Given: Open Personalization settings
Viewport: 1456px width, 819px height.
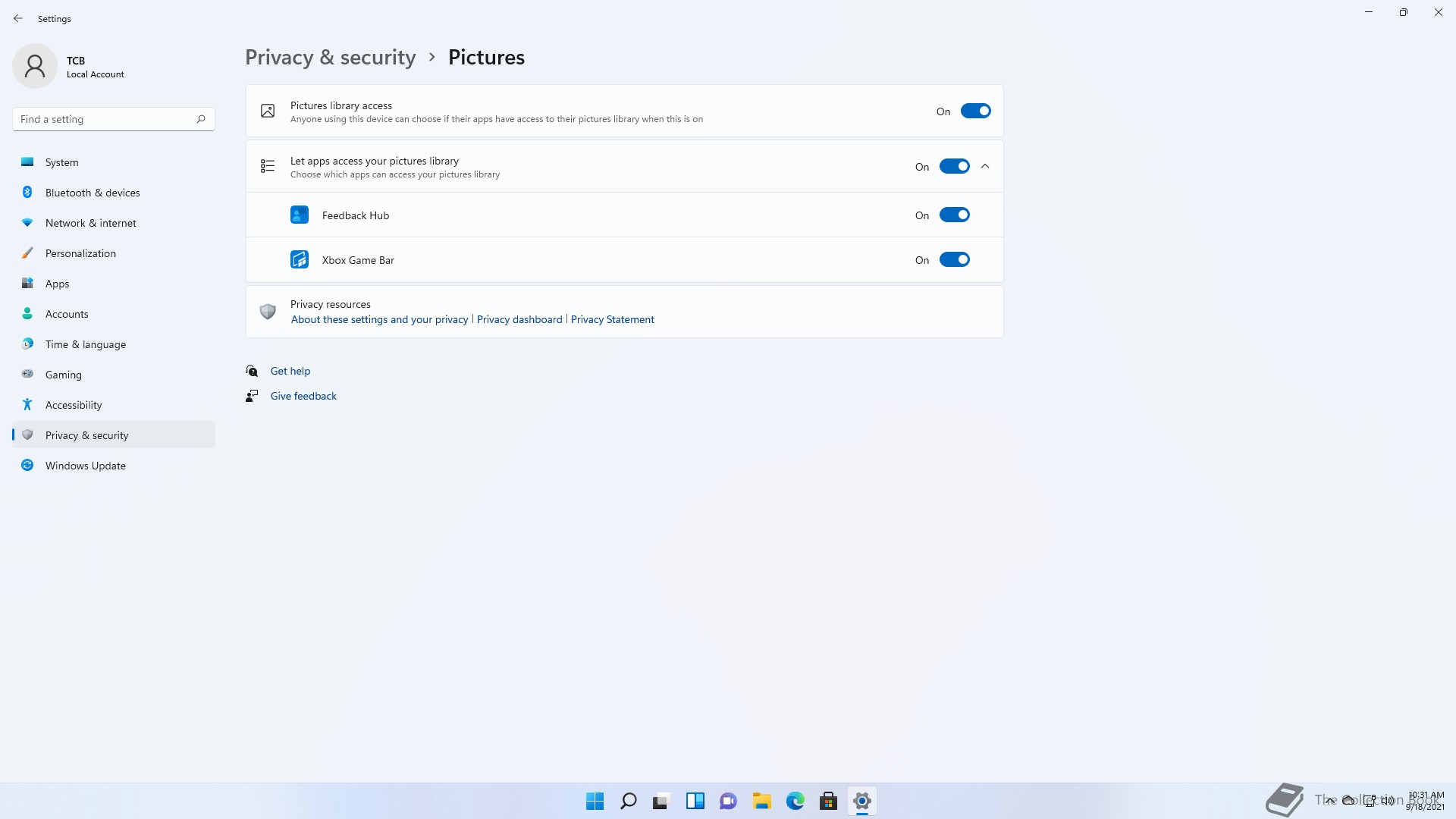Looking at the screenshot, I should (114, 253).
